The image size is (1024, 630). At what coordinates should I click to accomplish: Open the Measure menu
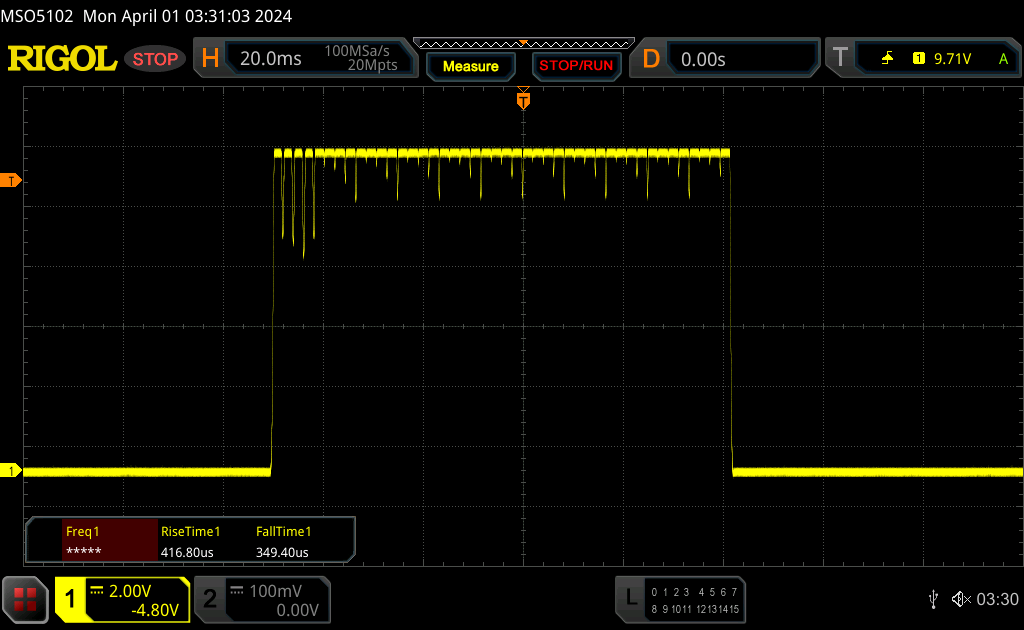pyautogui.click(x=471, y=66)
